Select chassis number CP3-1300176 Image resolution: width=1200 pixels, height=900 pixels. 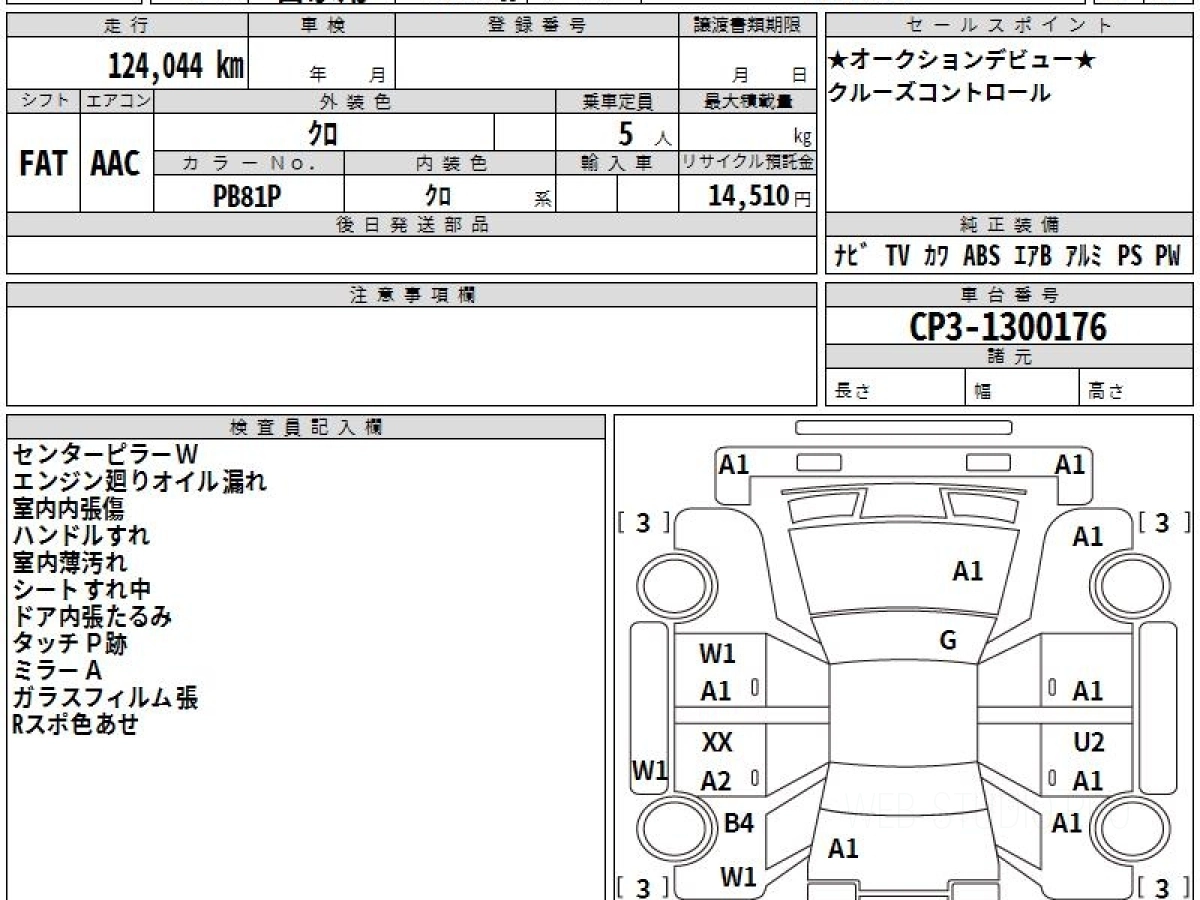click(1008, 326)
